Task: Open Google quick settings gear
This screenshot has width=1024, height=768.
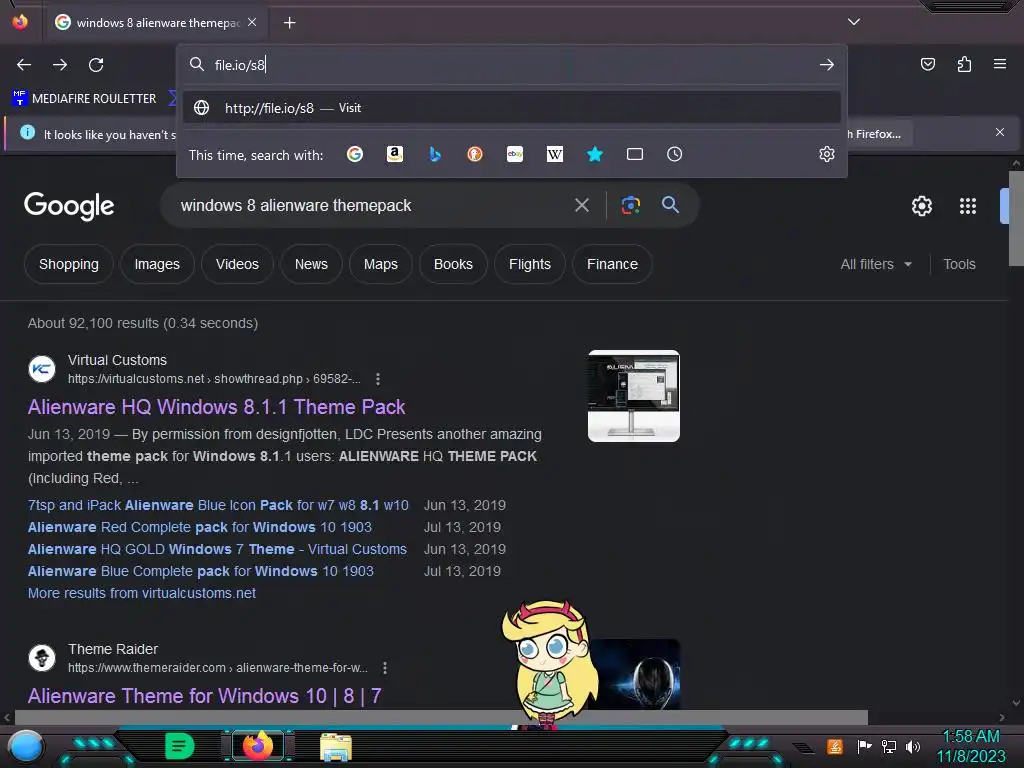Action: [921, 206]
